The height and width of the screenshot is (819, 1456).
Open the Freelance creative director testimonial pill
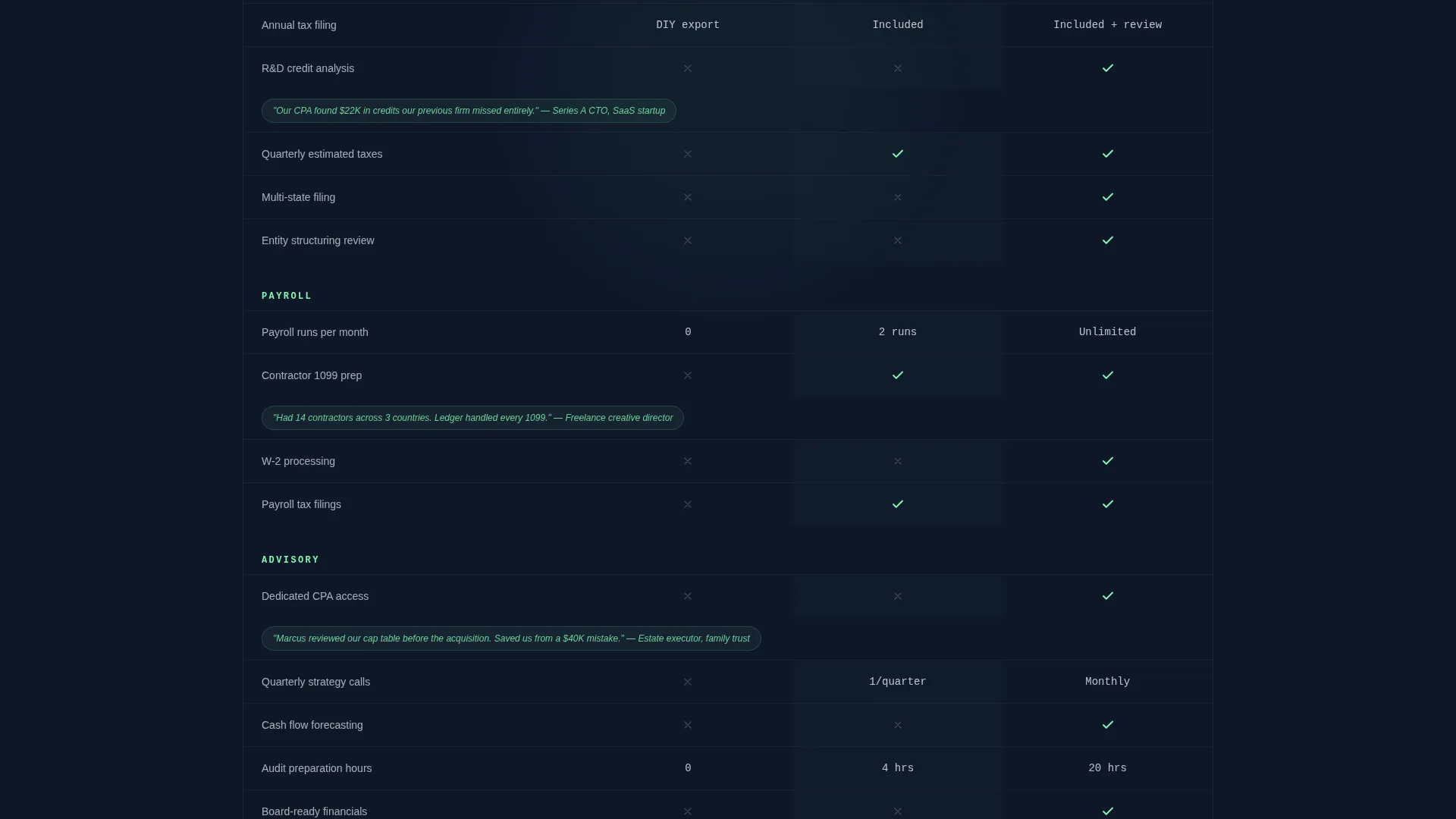[472, 418]
